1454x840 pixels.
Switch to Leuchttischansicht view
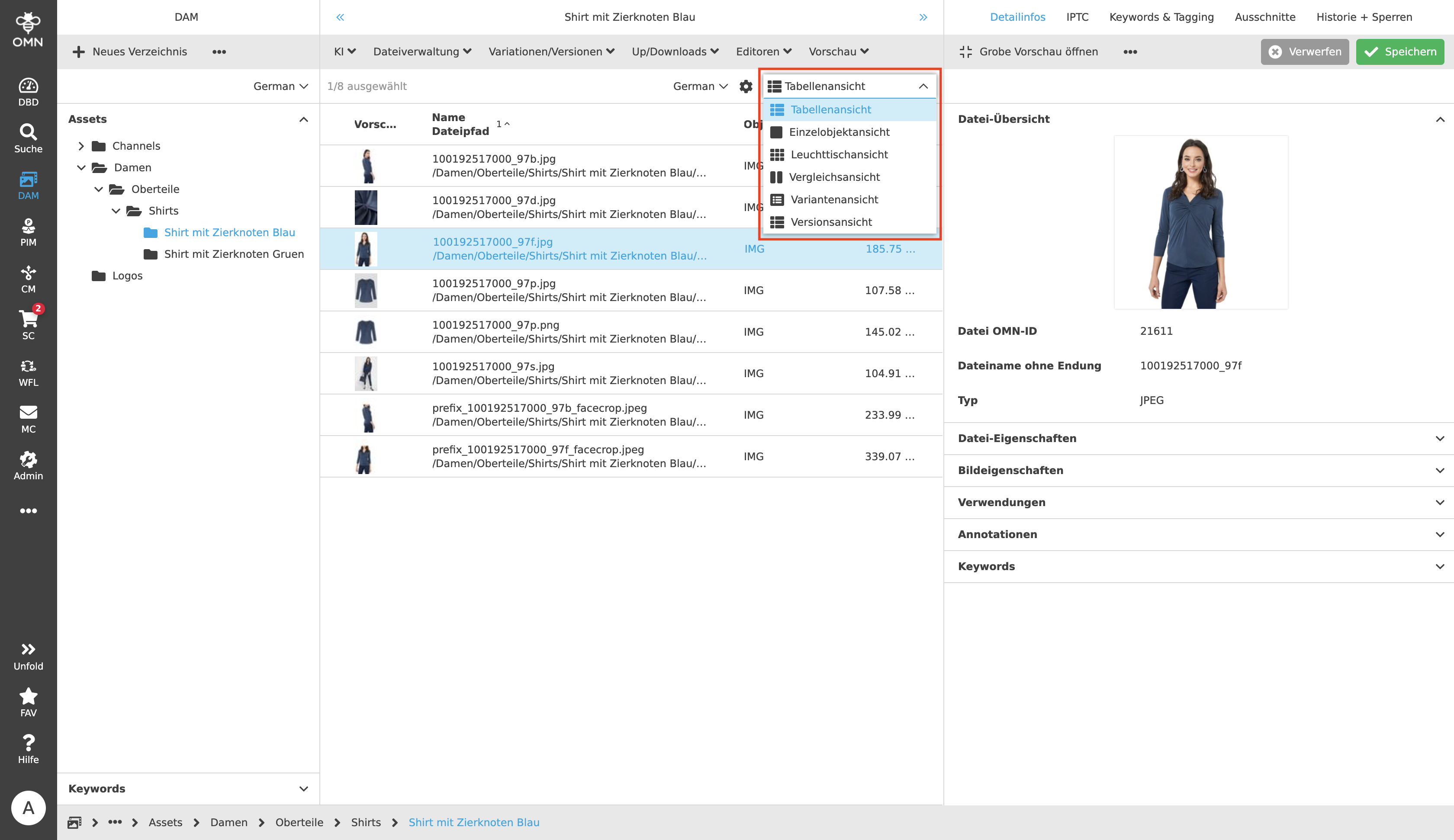click(839, 154)
